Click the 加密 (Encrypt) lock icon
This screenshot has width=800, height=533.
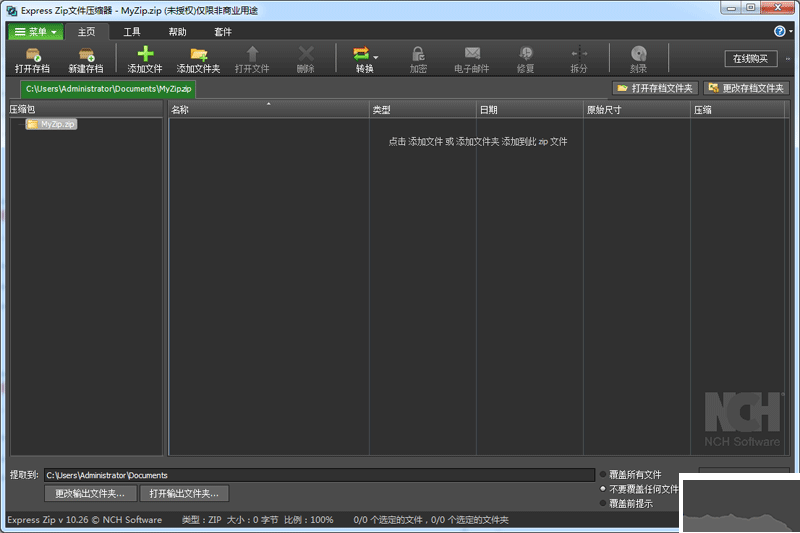coord(418,54)
